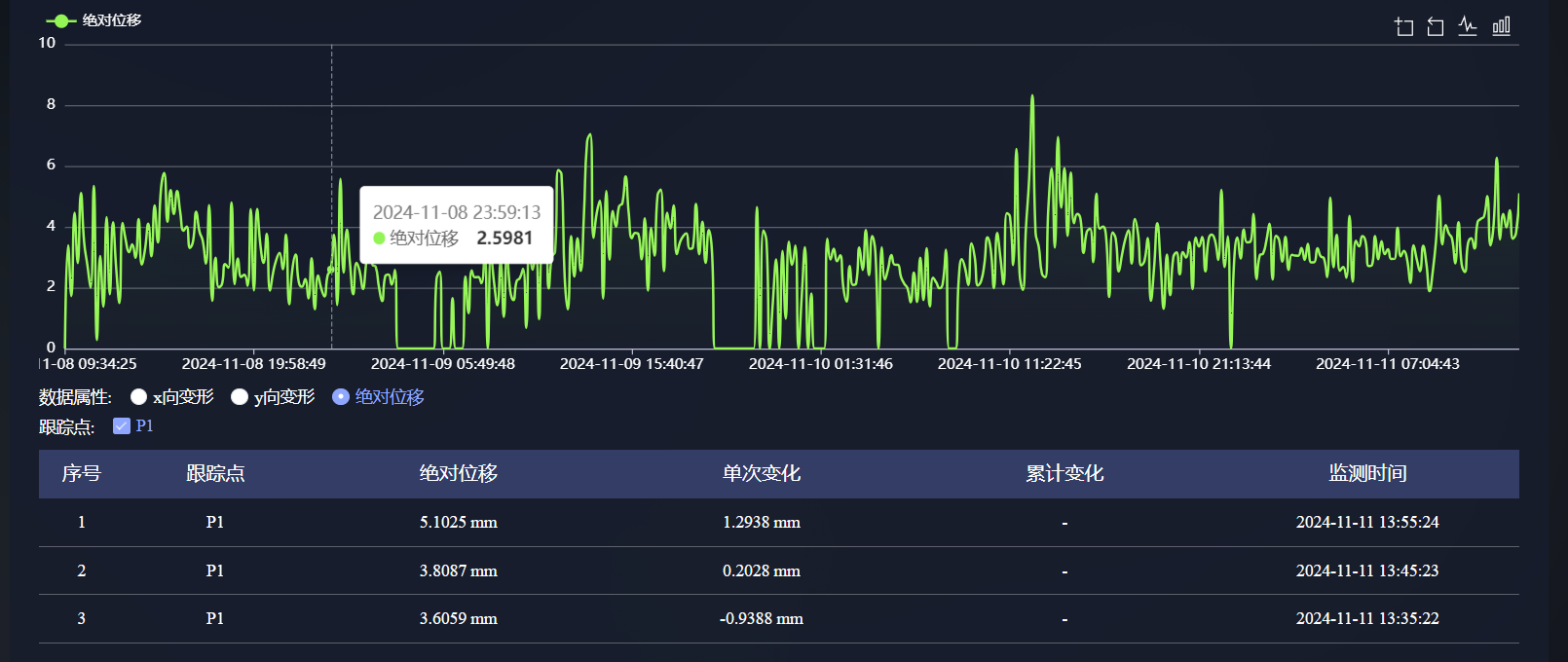This screenshot has height=662, width=1568.
Task: Click the 2024-11-10 01:31:46 axis label
Action: point(820,364)
